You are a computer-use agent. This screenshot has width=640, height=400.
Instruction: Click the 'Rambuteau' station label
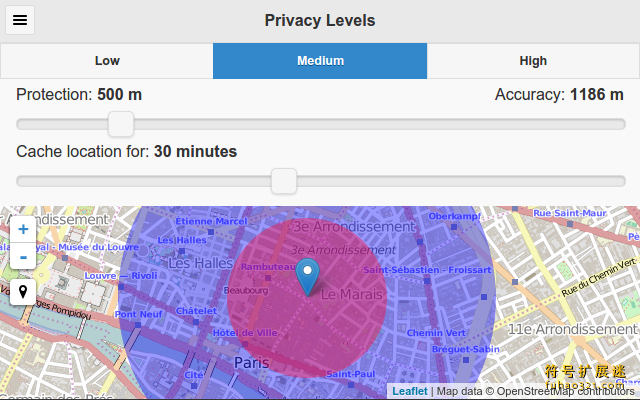[x=268, y=267]
